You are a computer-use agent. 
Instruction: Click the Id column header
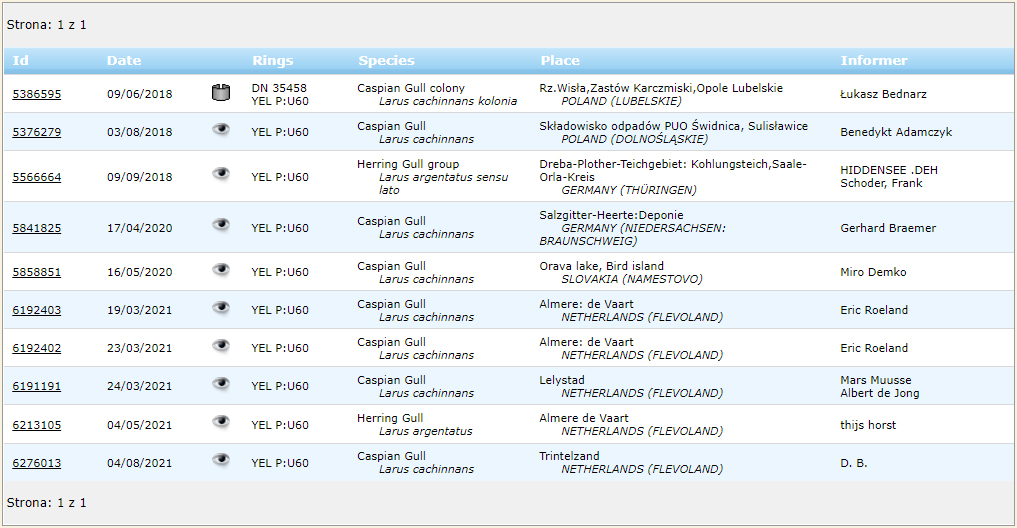point(20,61)
